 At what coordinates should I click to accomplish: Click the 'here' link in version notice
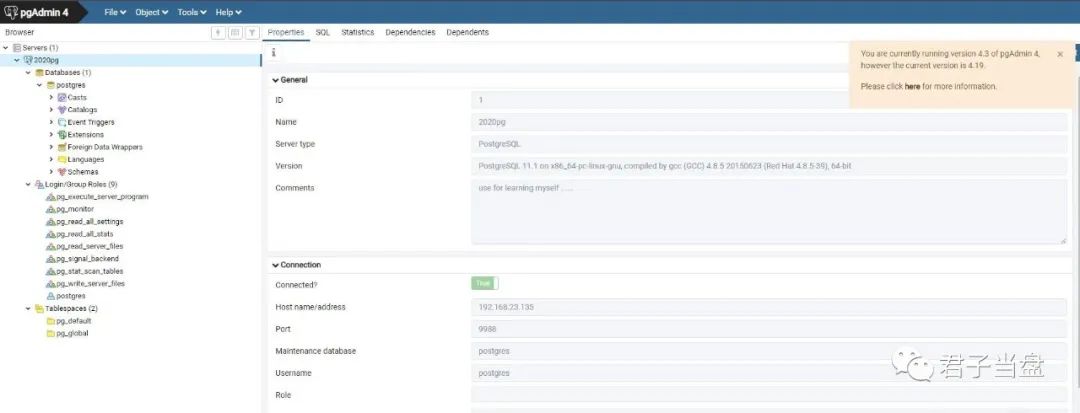point(912,87)
